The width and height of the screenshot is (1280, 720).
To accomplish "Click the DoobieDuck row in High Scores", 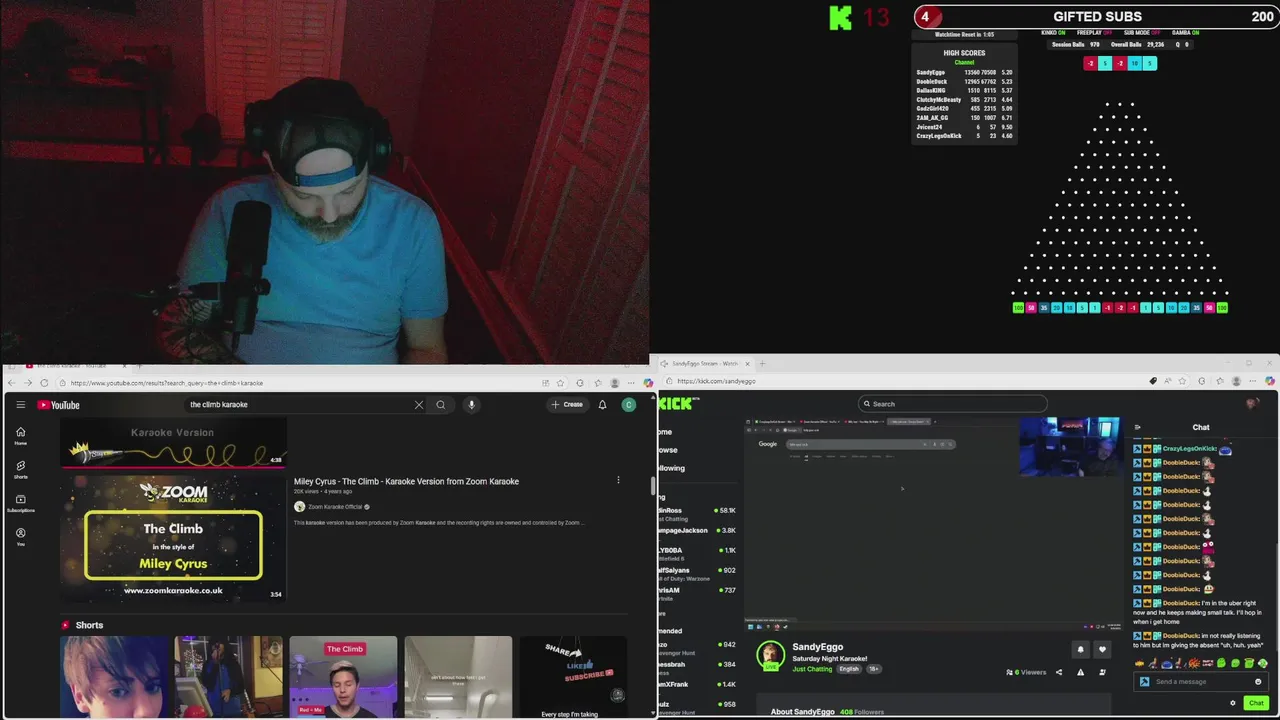I will point(964,82).
